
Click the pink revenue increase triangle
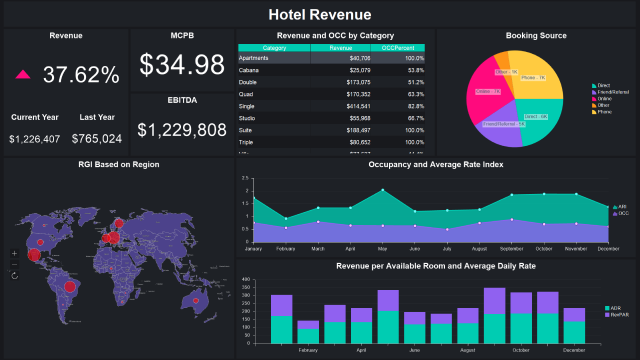click(x=23, y=74)
